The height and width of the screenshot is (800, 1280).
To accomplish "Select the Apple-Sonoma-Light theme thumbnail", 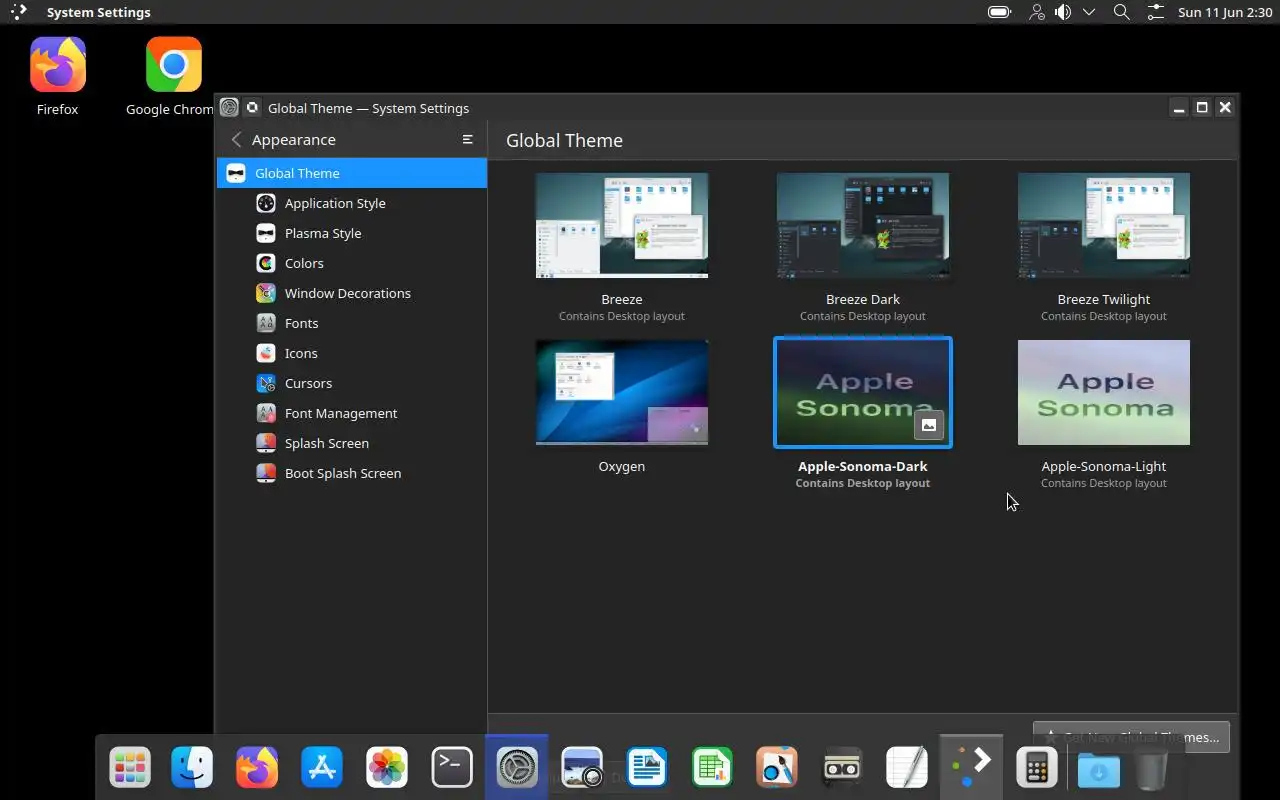I will pos(1104,392).
